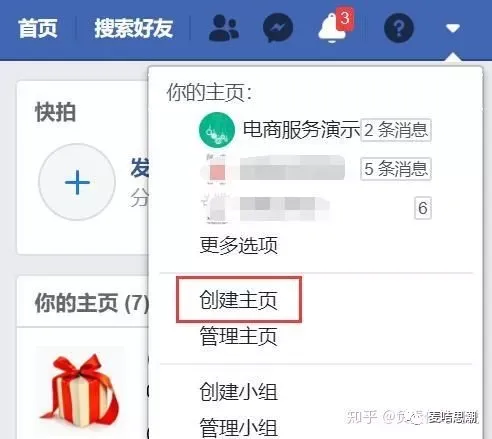Open the gift box page thumbnail
Screen dimensions: 492x439
click(x=79, y=391)
